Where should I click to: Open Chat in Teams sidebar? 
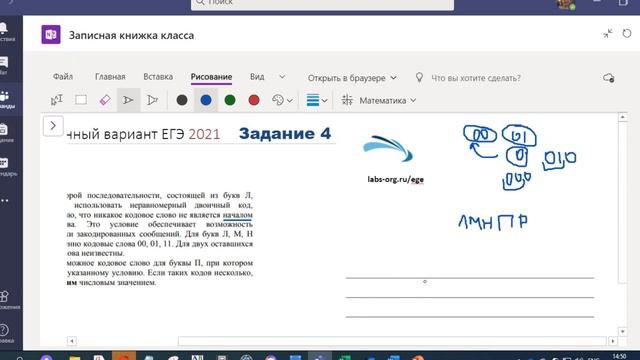click(4, 65)
